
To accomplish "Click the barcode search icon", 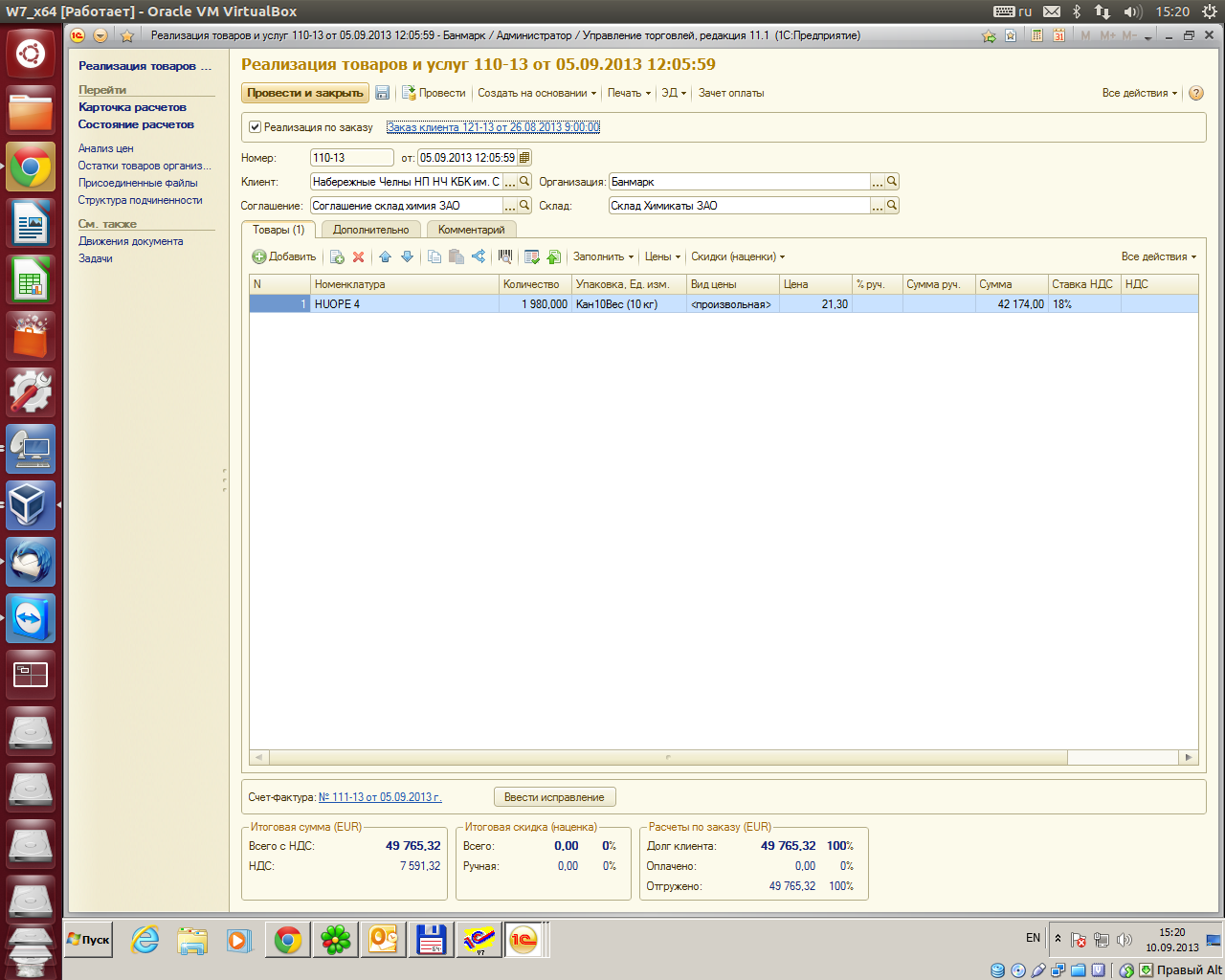I will click(x=505, y=256).
